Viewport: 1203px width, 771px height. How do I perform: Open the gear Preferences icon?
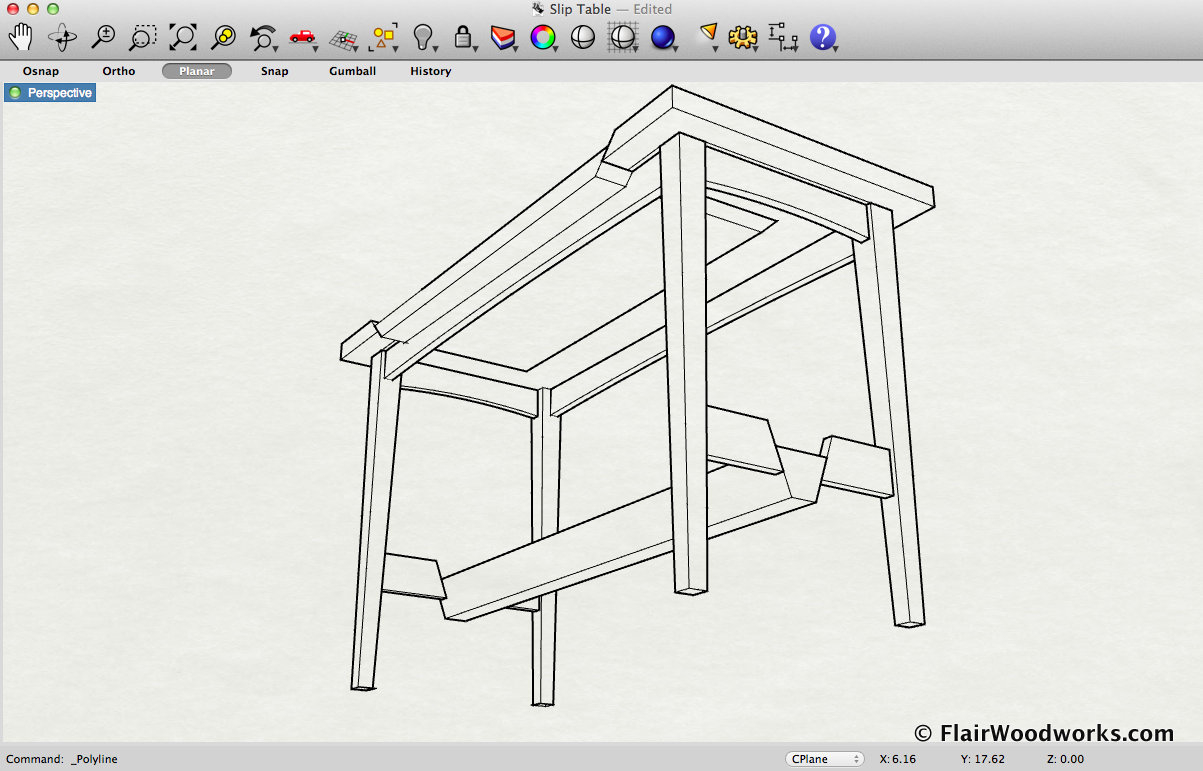coord(741,38)
